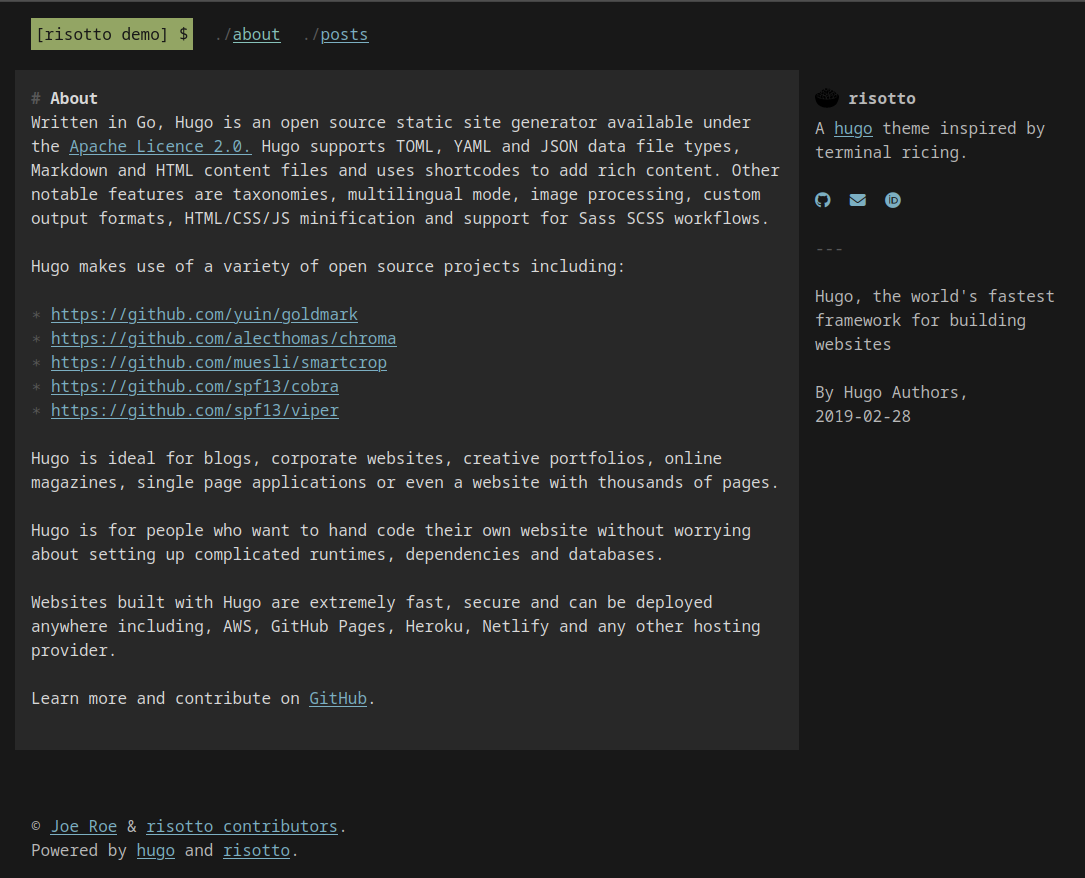Visit the muesli/smartcrop GitHub link
This screenshot has height=878, width=1085.
click(x=218, y=362)
